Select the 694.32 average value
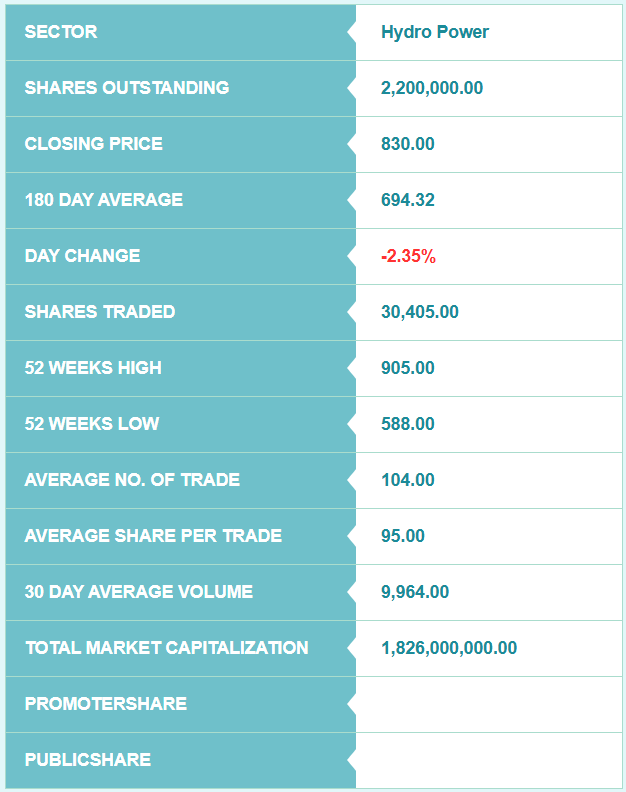This screenshot has width=626, height=792. (x=408, y=200)
